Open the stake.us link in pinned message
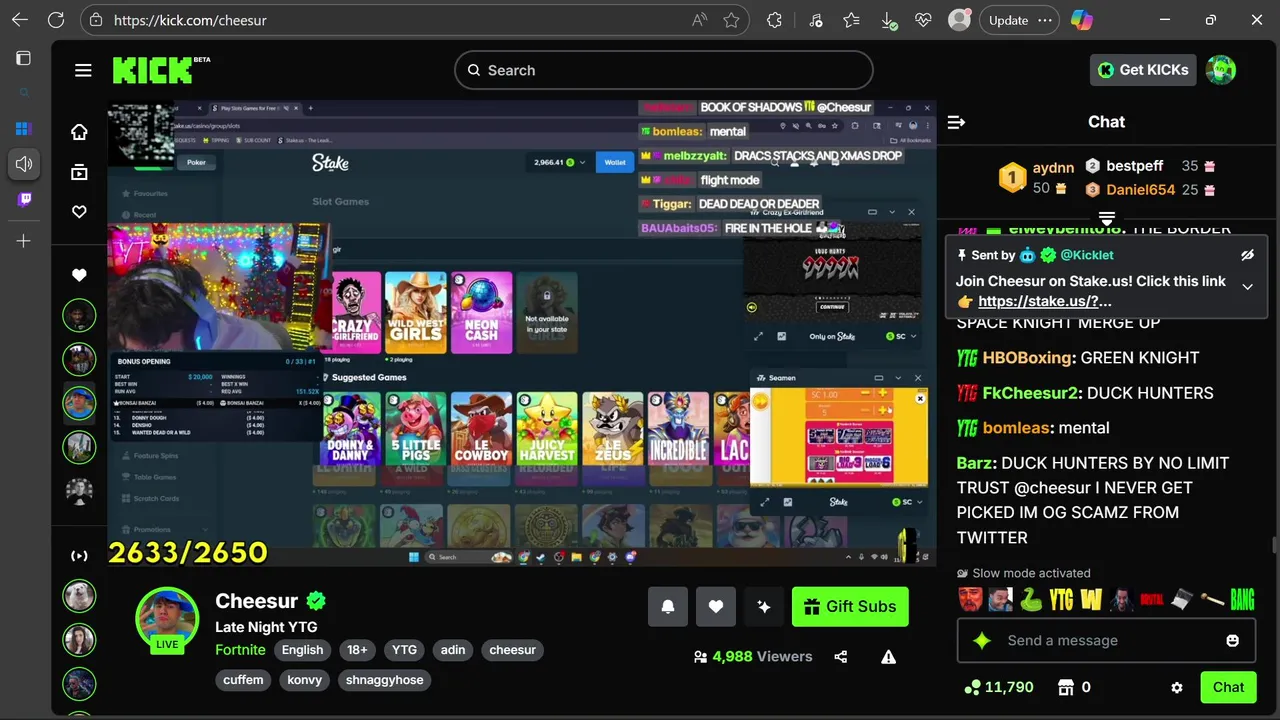Screen dimensions: 1280x720 [1045, 301]
